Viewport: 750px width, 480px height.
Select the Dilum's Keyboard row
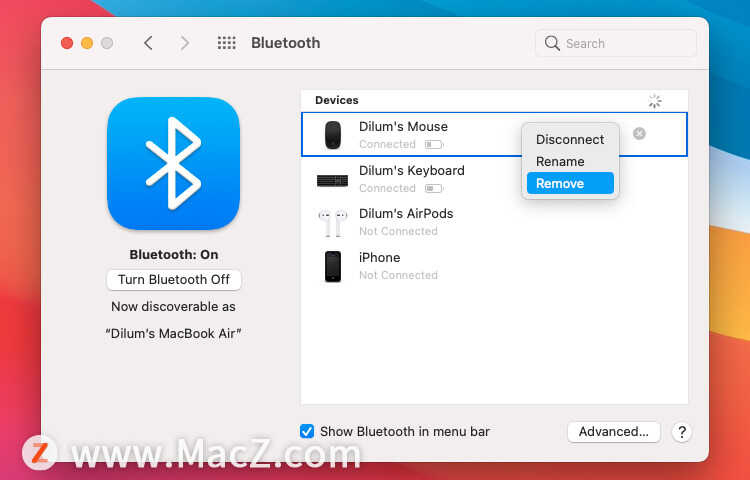point(494,179)
